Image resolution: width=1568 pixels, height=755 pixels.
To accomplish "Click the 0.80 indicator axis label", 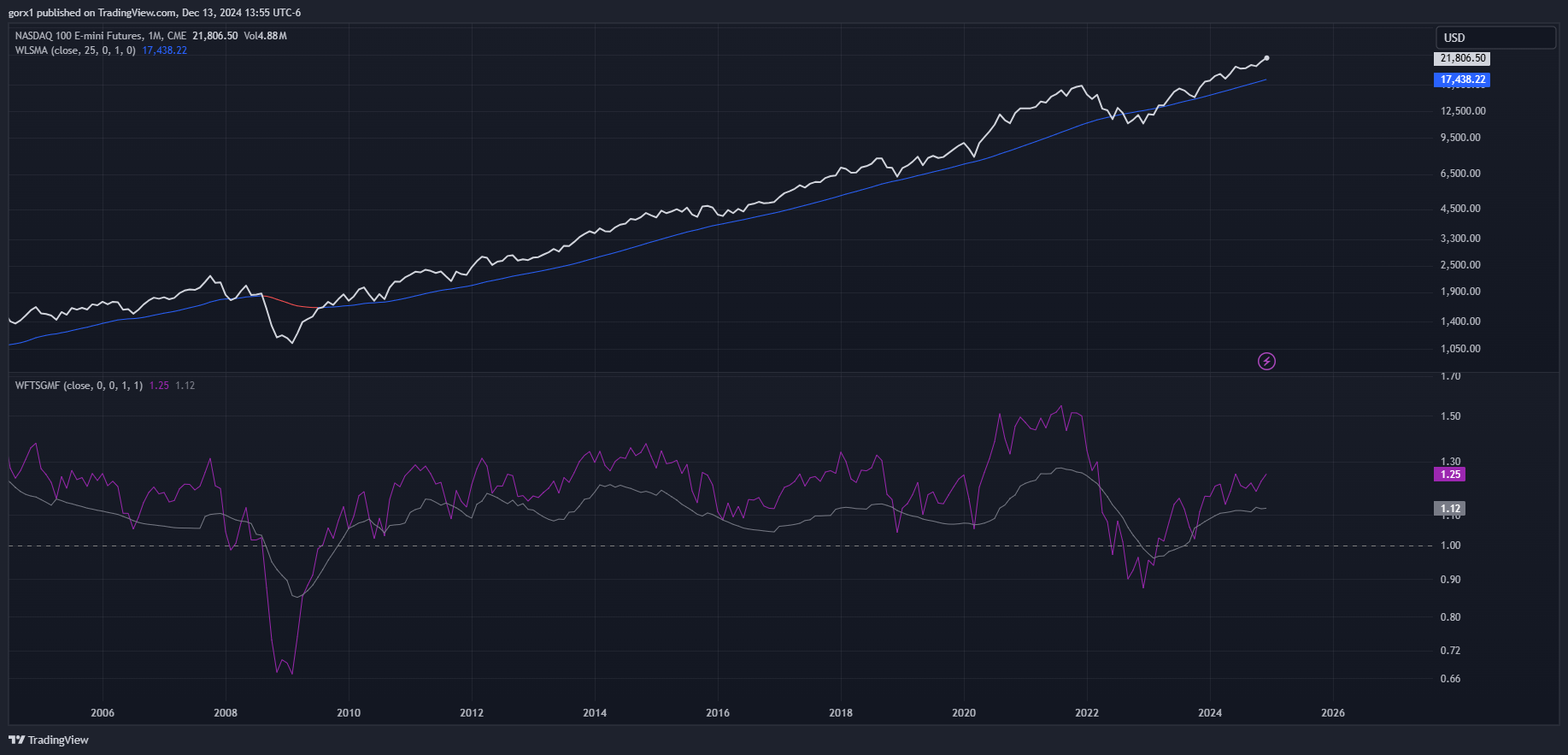I will (x=1450, y=617).
